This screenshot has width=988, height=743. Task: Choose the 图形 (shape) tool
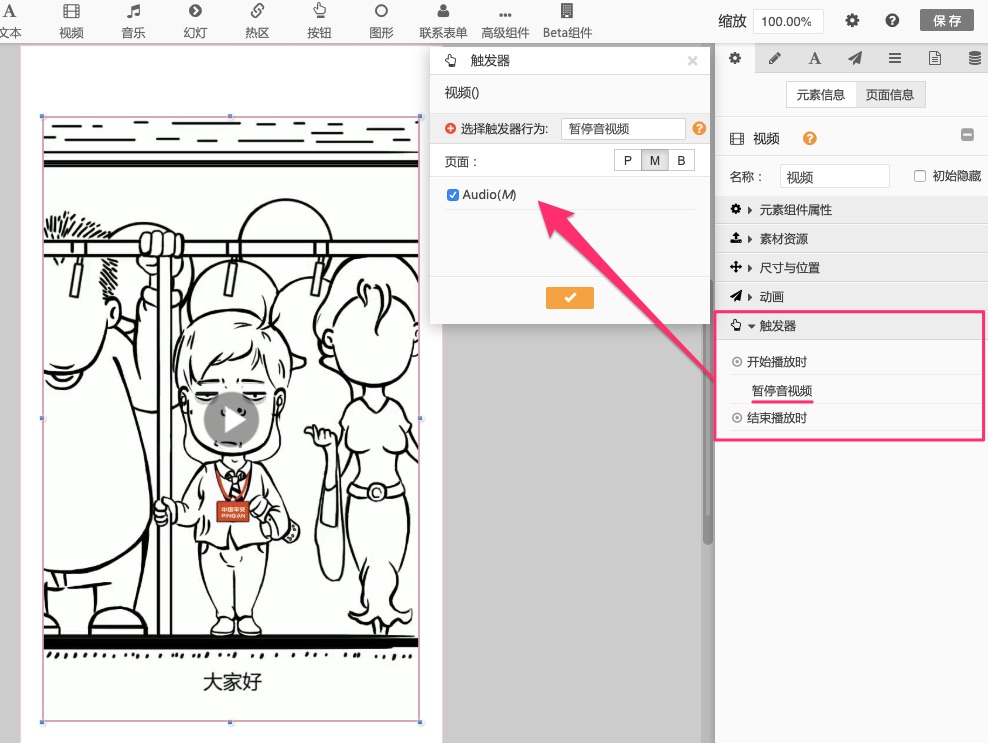[381, 20]
